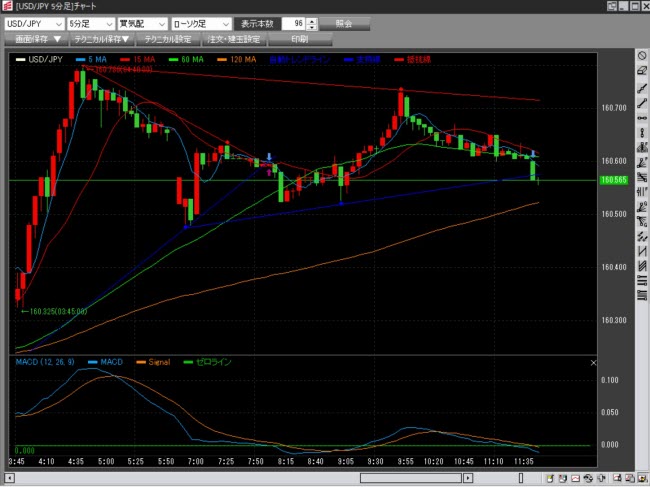
Task: Select the line segment tool with end handles
Action: pos(642,103)
